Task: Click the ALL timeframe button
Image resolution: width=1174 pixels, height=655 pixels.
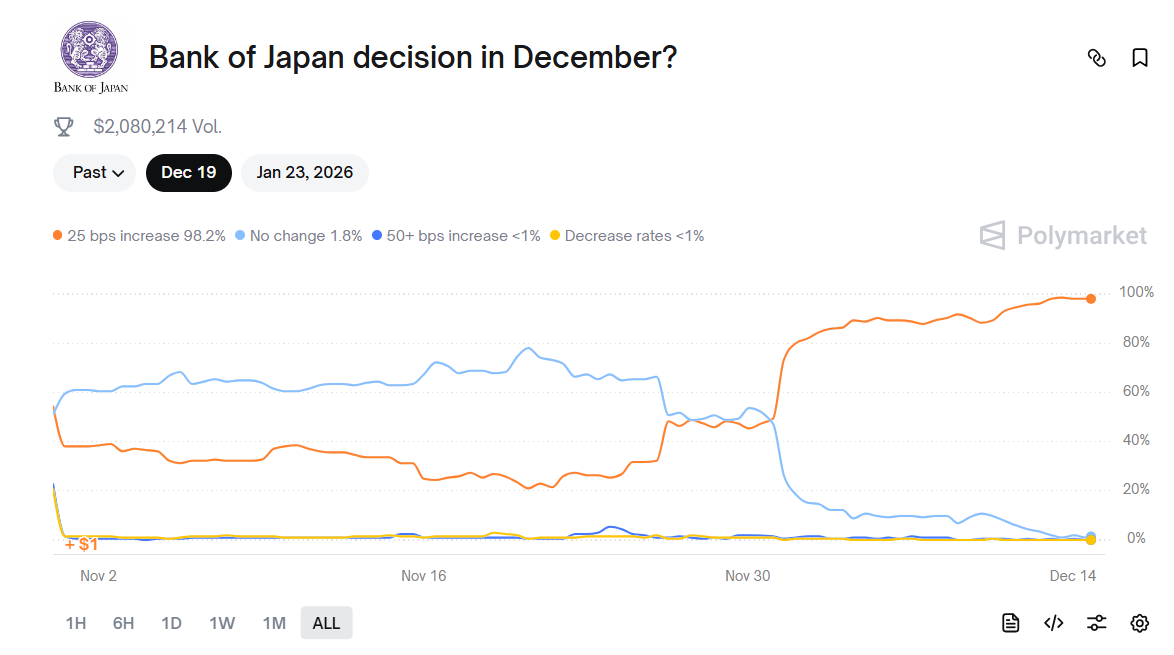Action: point(326,622)
